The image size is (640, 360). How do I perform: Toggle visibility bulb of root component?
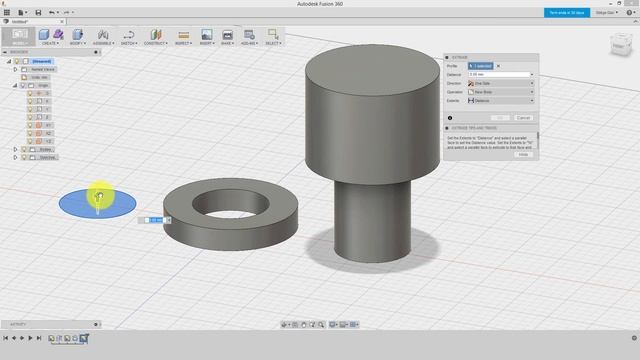17,61
